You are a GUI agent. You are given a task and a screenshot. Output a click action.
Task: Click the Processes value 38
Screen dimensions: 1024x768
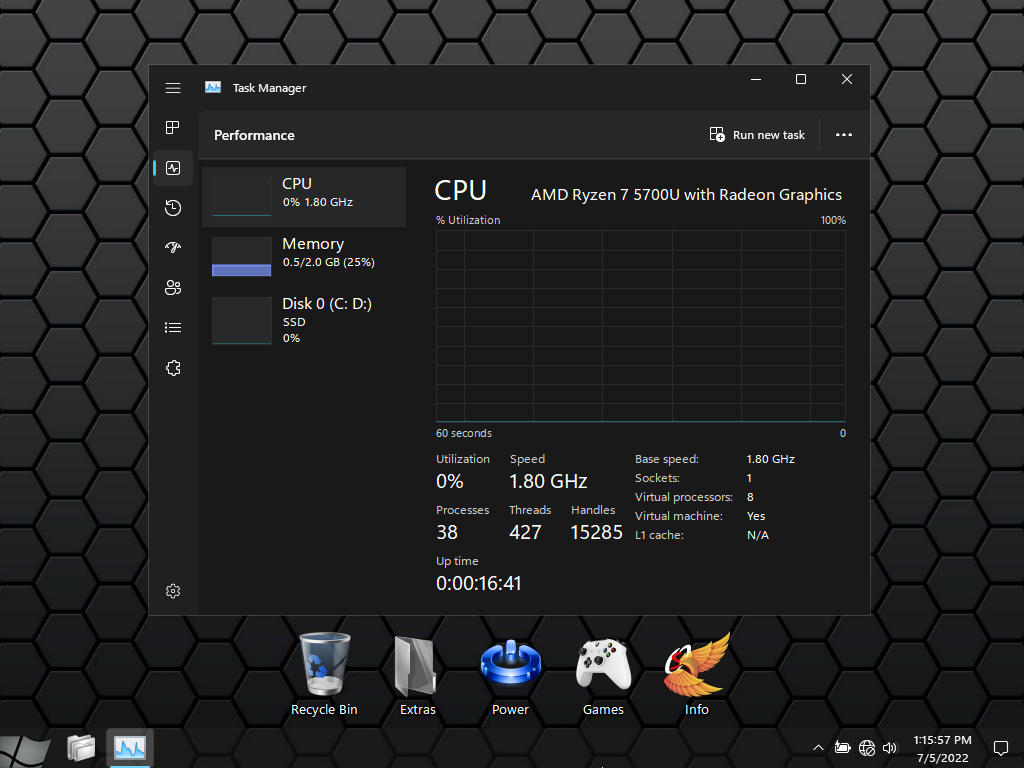[447, 532]
